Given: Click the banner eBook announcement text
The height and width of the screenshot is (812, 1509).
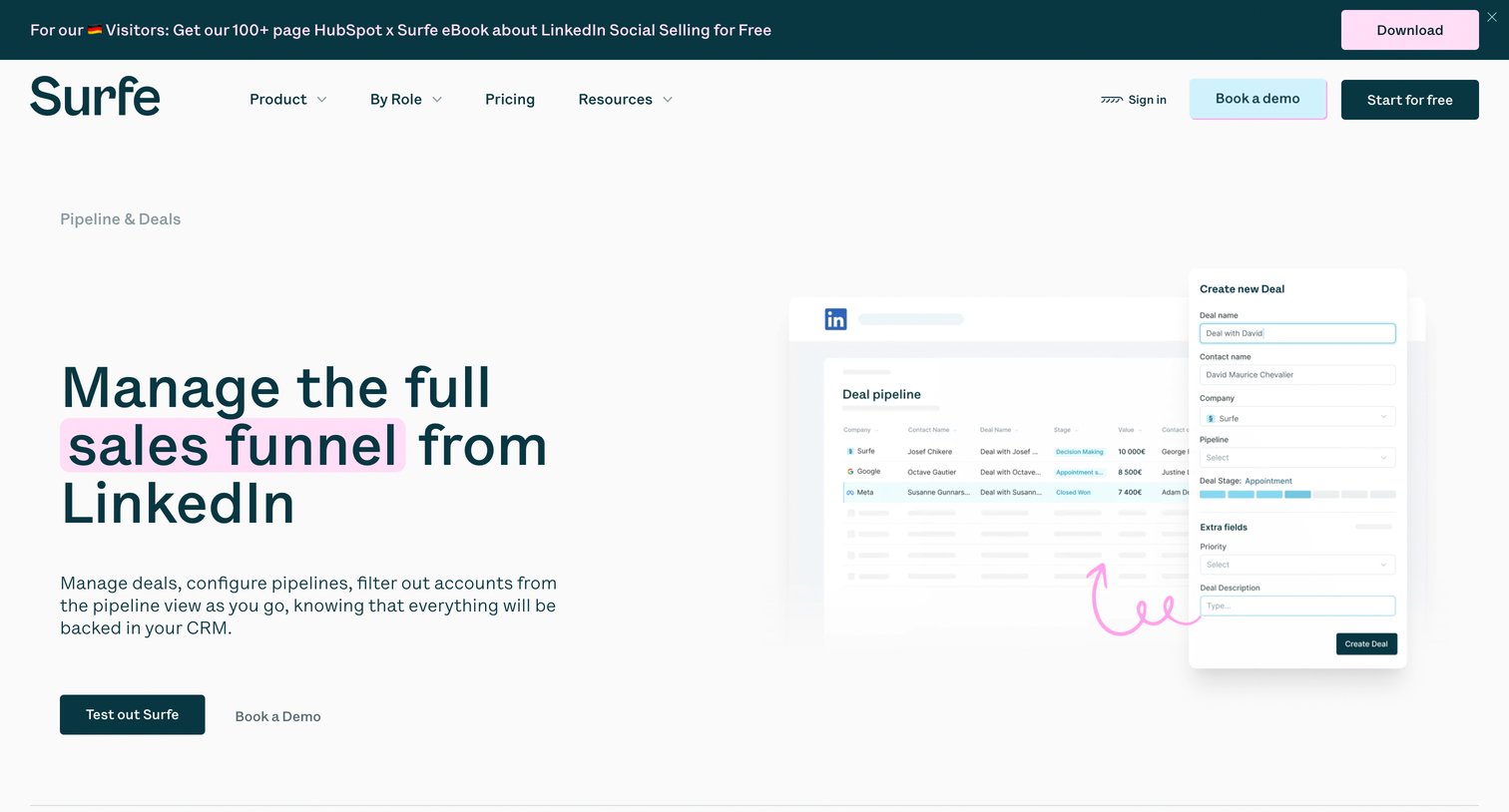Looking at the screenshot, I should 400,30.
